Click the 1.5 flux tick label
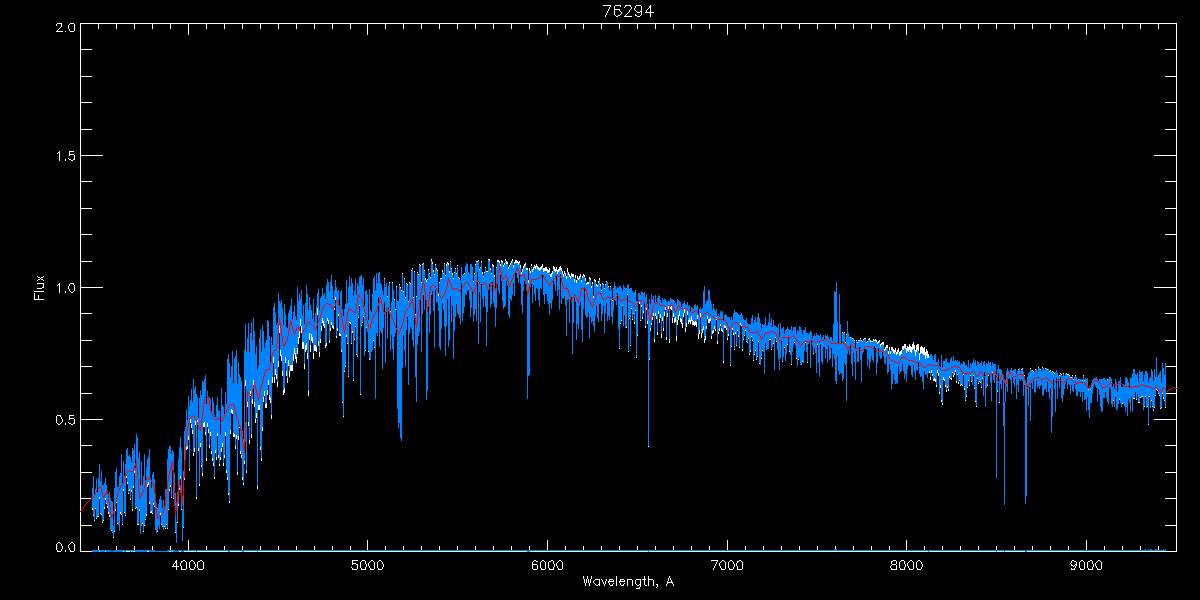 coord(64,157)
